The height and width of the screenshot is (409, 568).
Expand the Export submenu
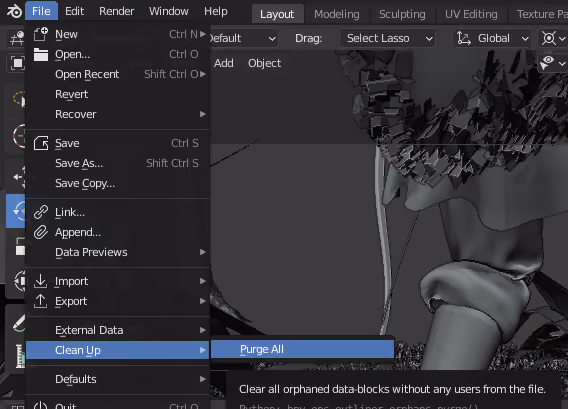pos(118,301)
